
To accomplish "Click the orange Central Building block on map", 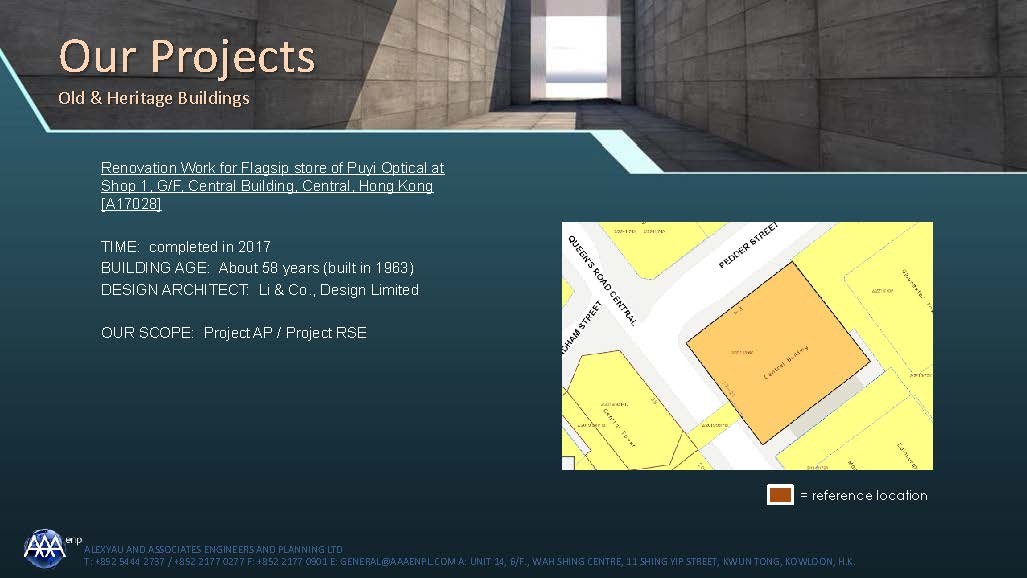I will point(778,352).
